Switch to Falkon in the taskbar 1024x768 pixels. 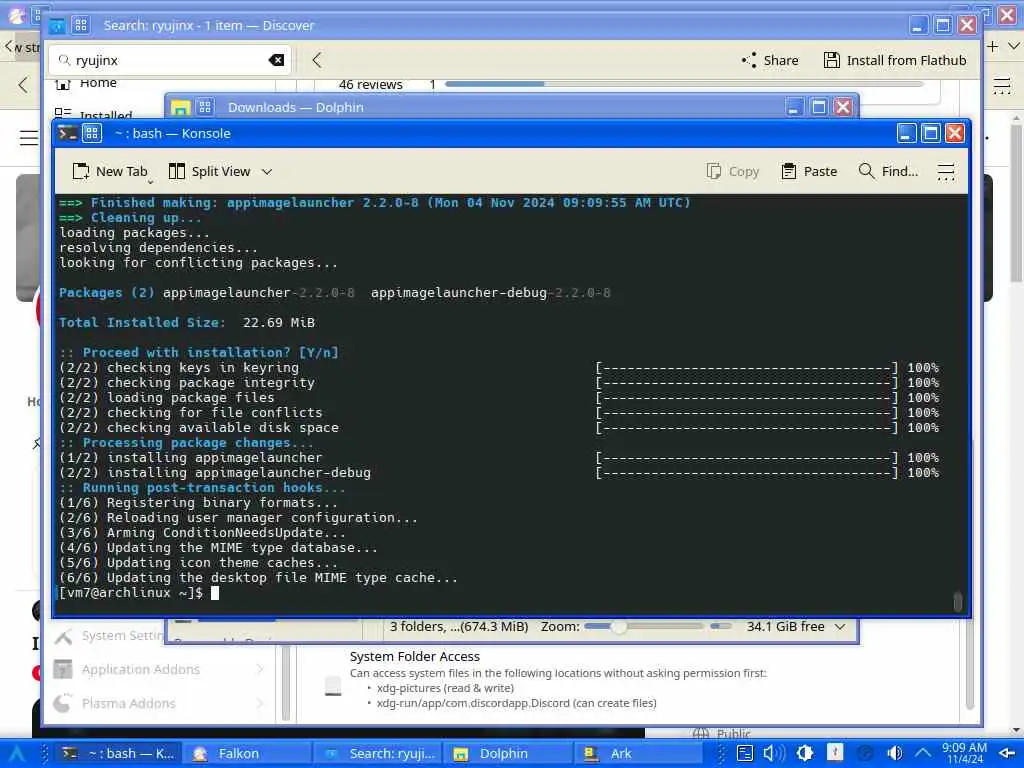(247, 753)
